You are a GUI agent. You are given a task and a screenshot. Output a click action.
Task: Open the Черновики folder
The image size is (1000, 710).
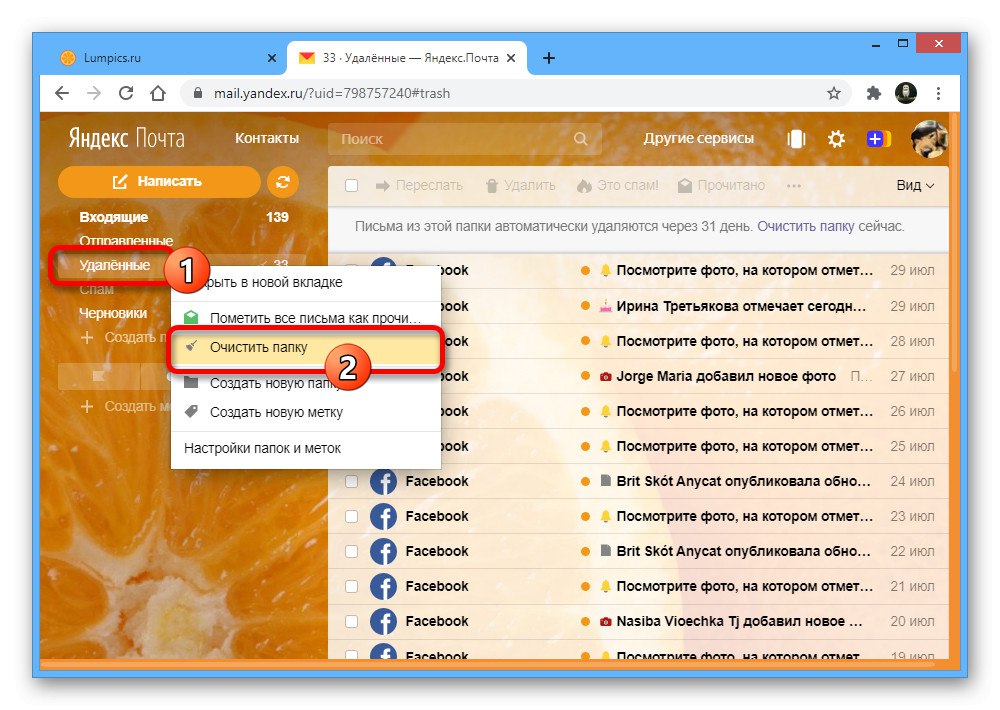point(113,313)
